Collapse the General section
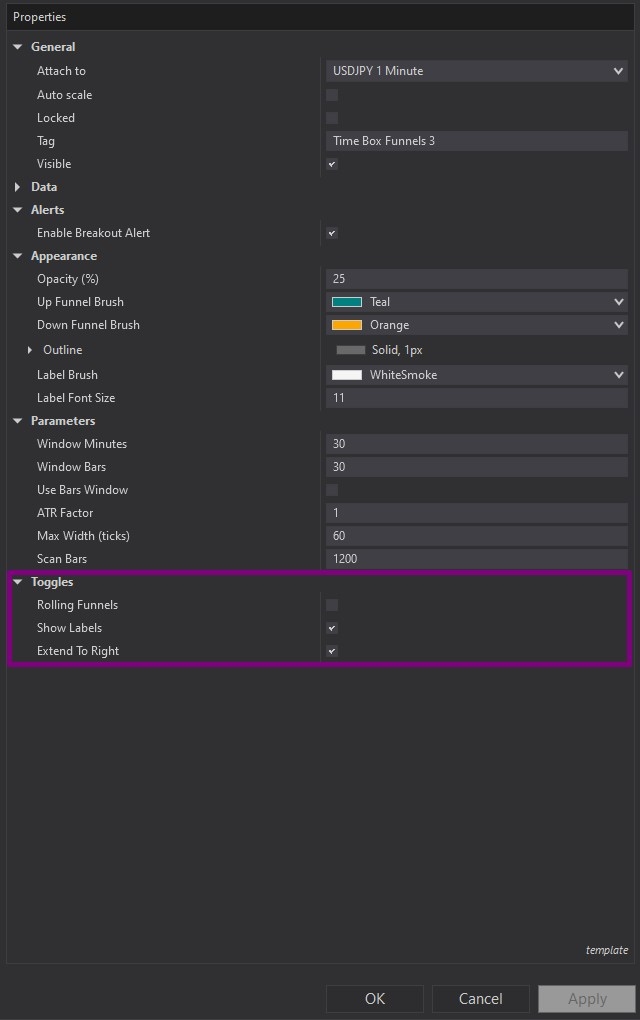640x1020 pixels. point(17,46)
